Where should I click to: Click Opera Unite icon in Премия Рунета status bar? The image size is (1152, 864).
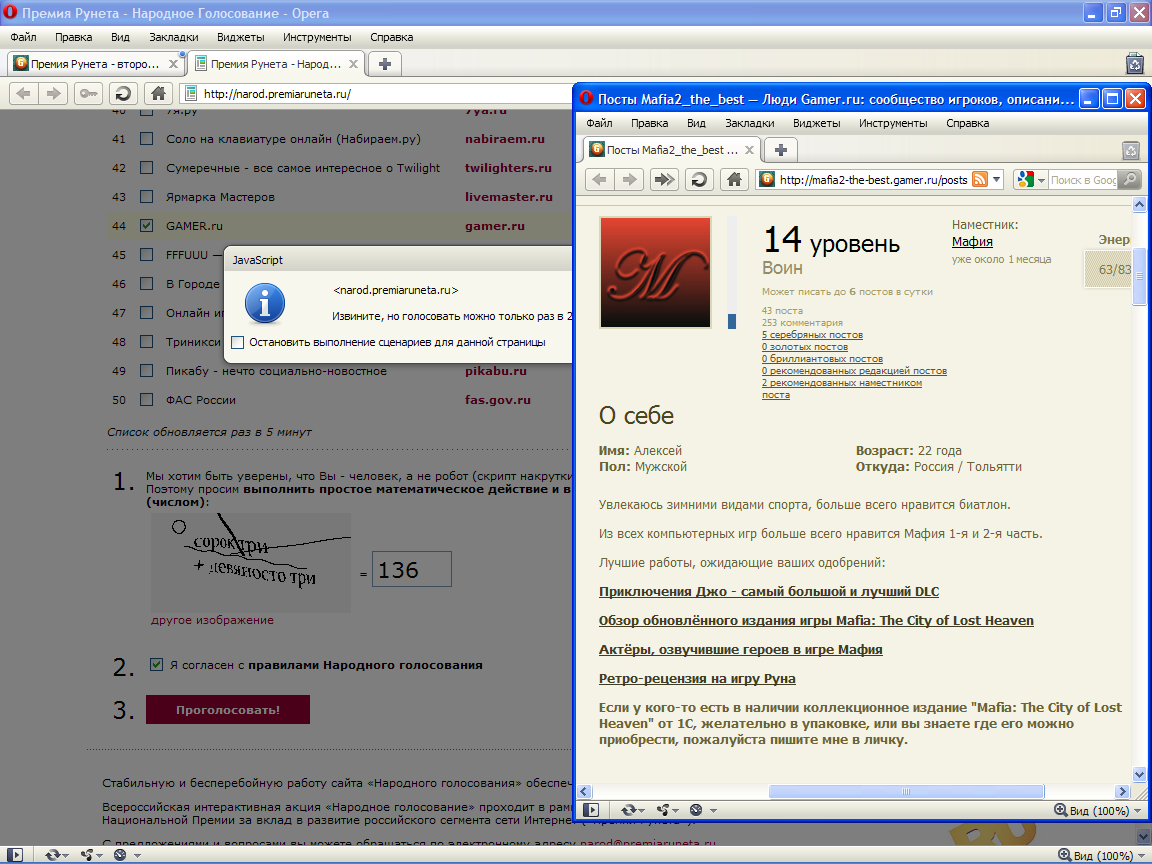point(87,855)
